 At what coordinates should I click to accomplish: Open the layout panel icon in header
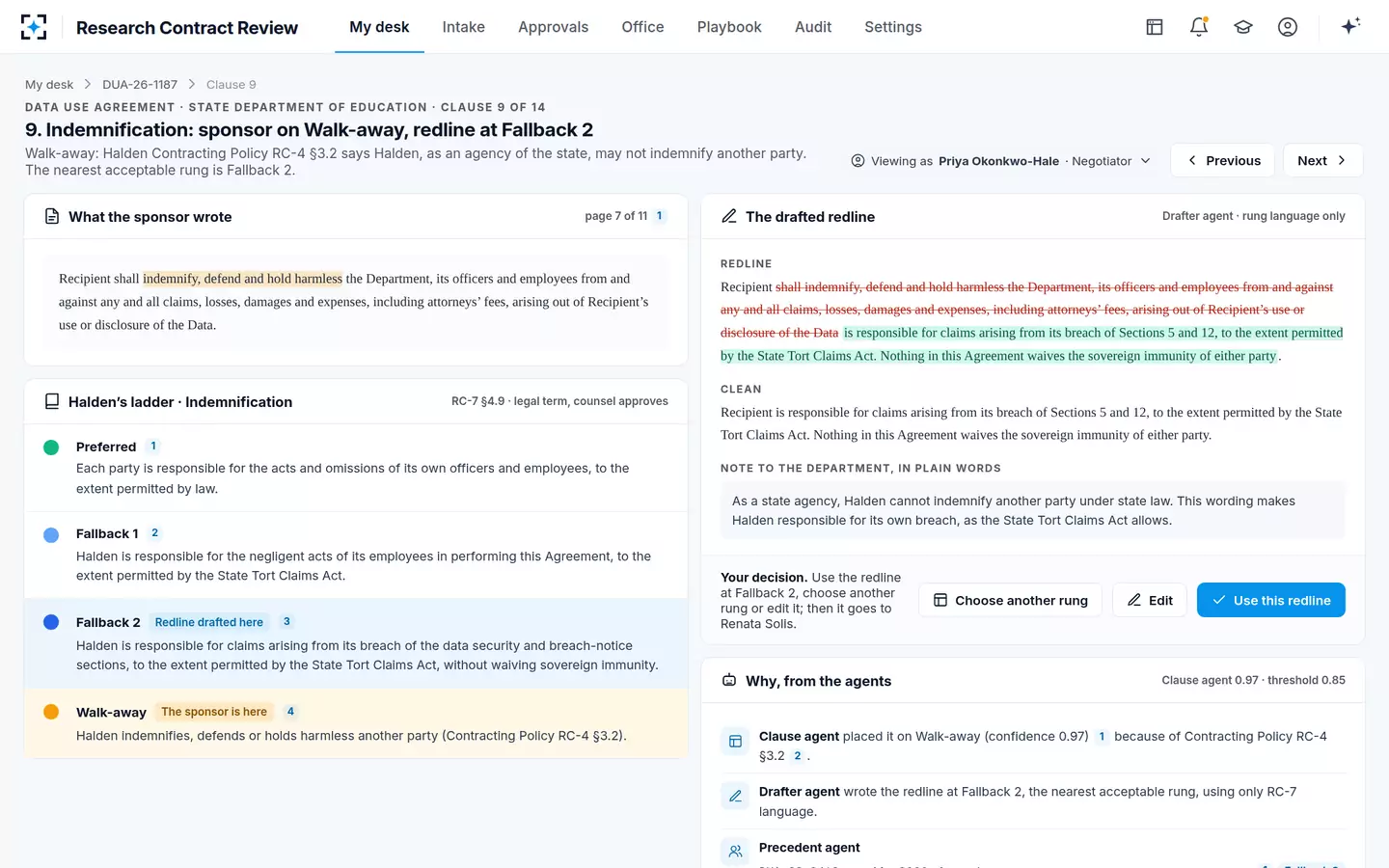pos(1155,27)
